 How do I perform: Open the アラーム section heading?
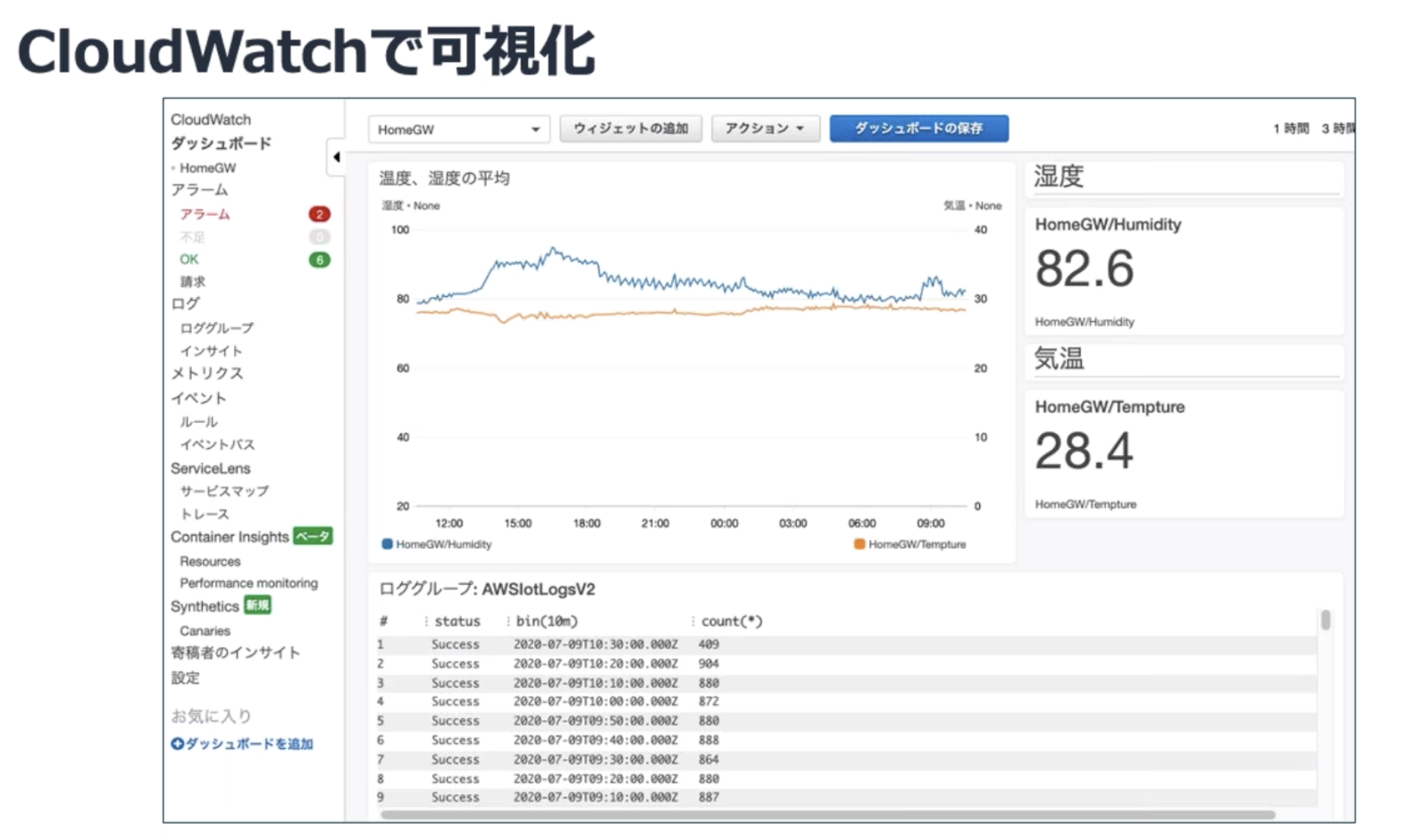[x=199, y=189]
